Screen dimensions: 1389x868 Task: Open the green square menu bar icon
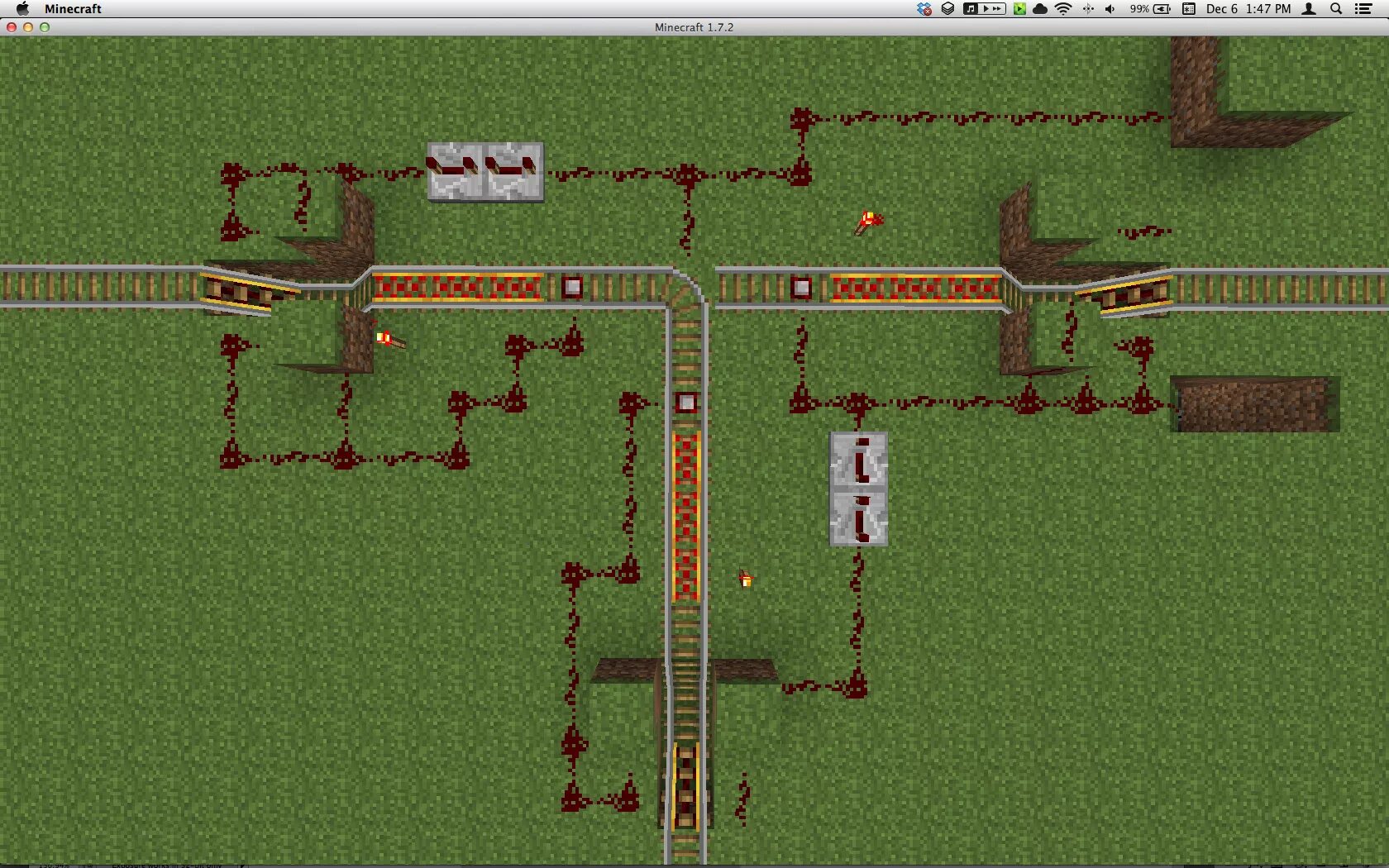click(1020, 8)
